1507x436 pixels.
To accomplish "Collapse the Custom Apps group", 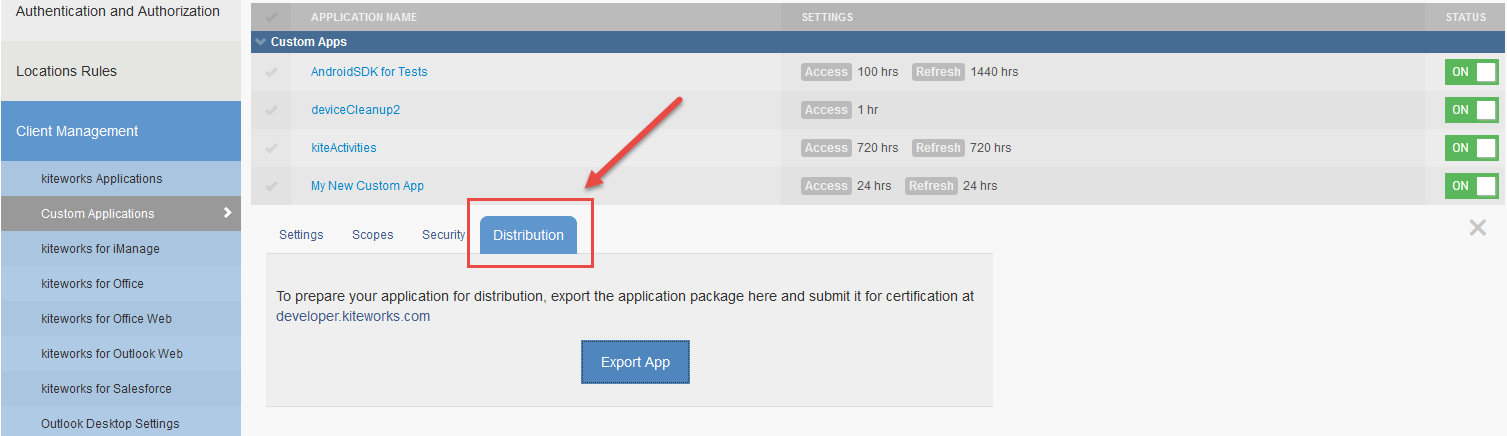I will [261, 42].
